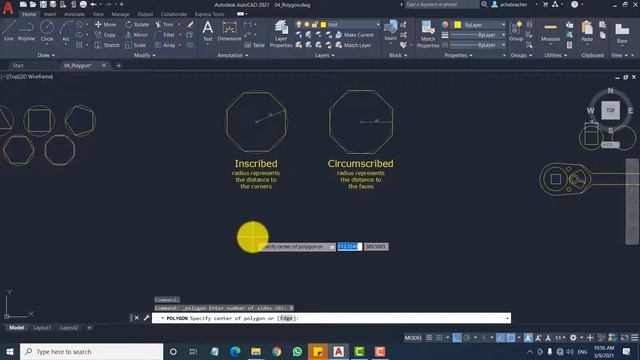Select the Dimension tool
This screenshot has height=360, width=640.
229,31
